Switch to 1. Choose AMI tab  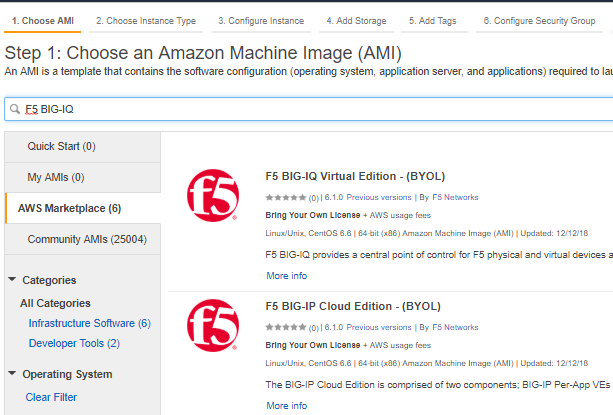tap(43, 21)
